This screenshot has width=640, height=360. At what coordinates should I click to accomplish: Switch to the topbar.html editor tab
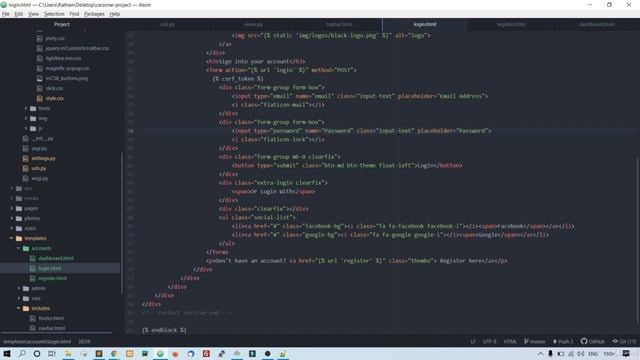pos(339,24)
